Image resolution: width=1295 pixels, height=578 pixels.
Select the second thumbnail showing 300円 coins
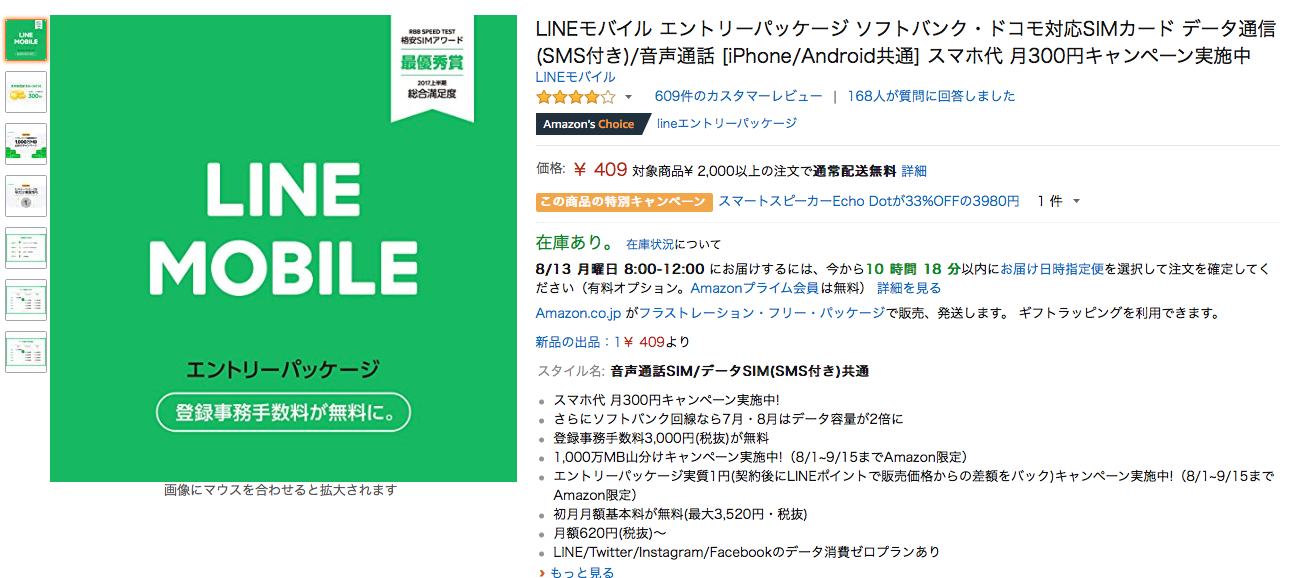26,92
